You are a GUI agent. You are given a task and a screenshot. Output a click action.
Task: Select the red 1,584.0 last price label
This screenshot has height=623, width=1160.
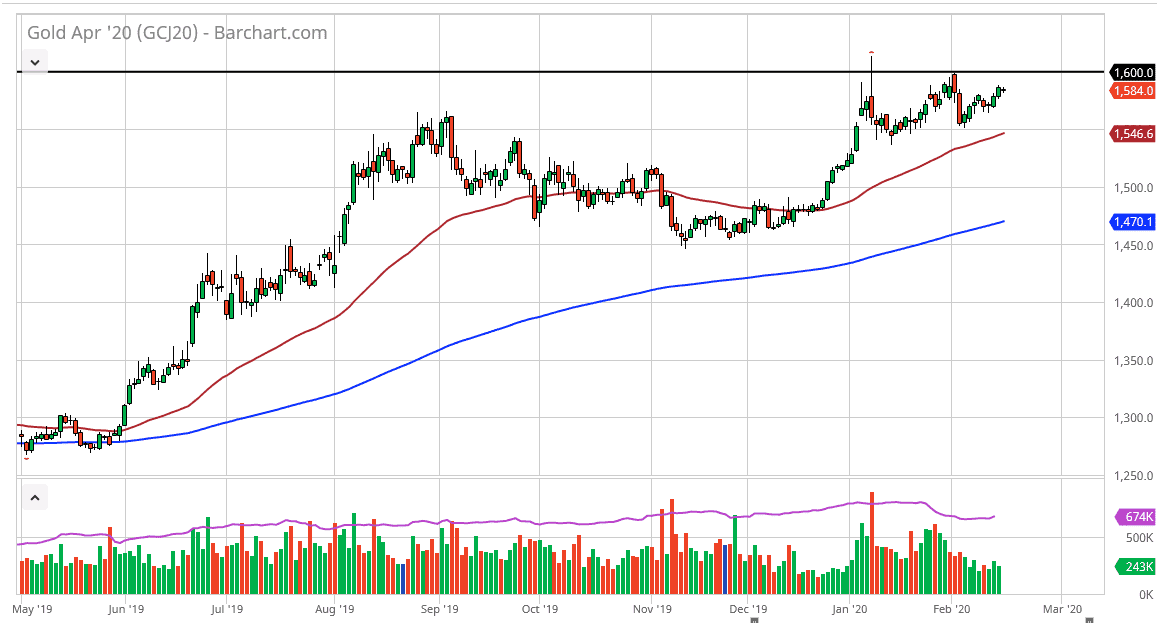click(1133, 90)
